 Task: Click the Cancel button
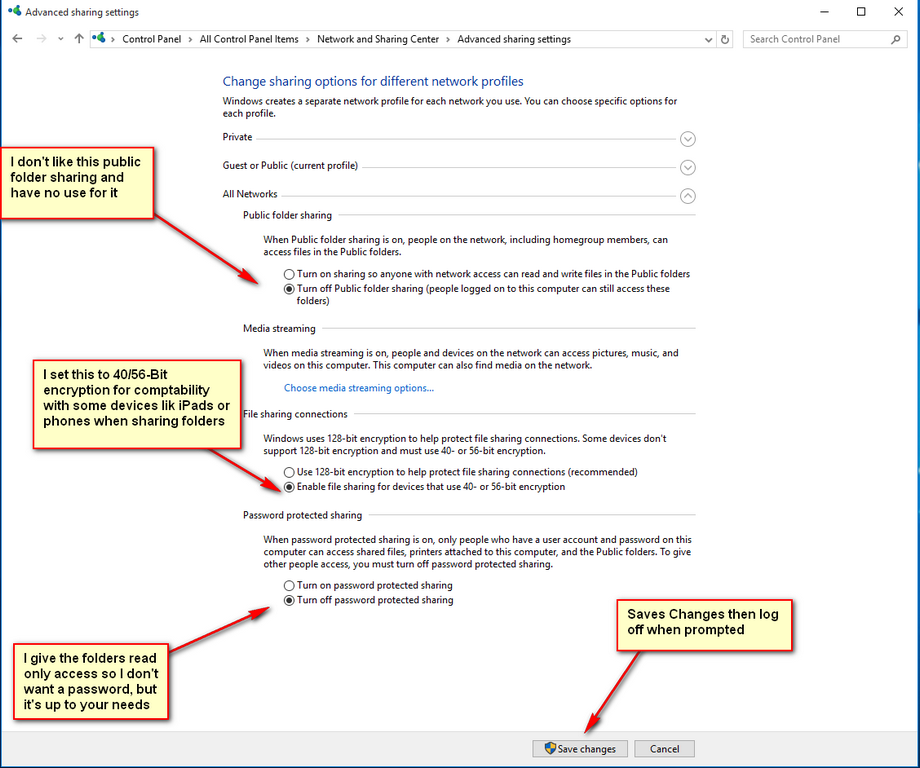664,749
